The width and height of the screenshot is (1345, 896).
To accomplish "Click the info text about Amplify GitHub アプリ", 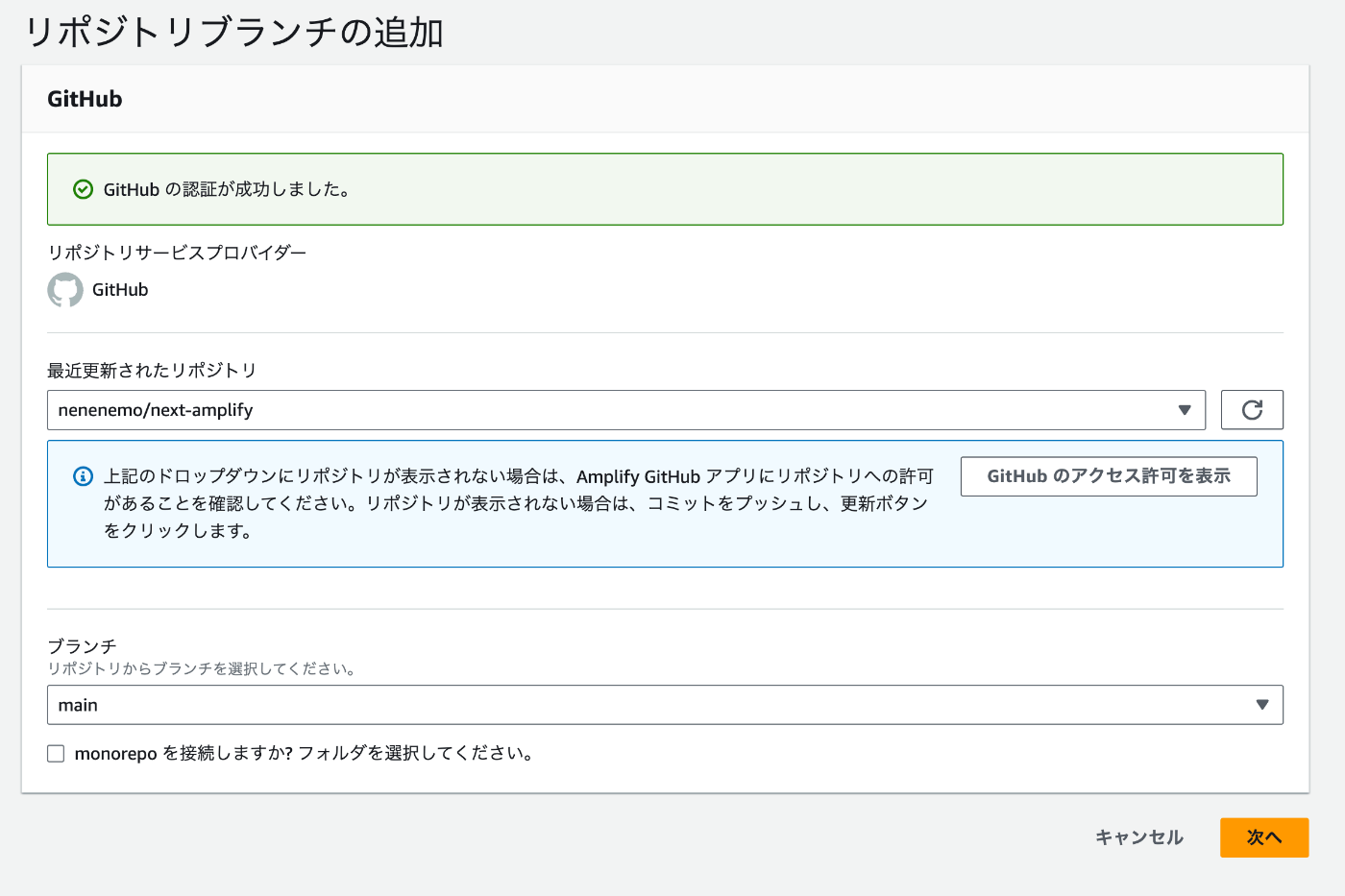I will pyautogui.click(x=519, y=503).
